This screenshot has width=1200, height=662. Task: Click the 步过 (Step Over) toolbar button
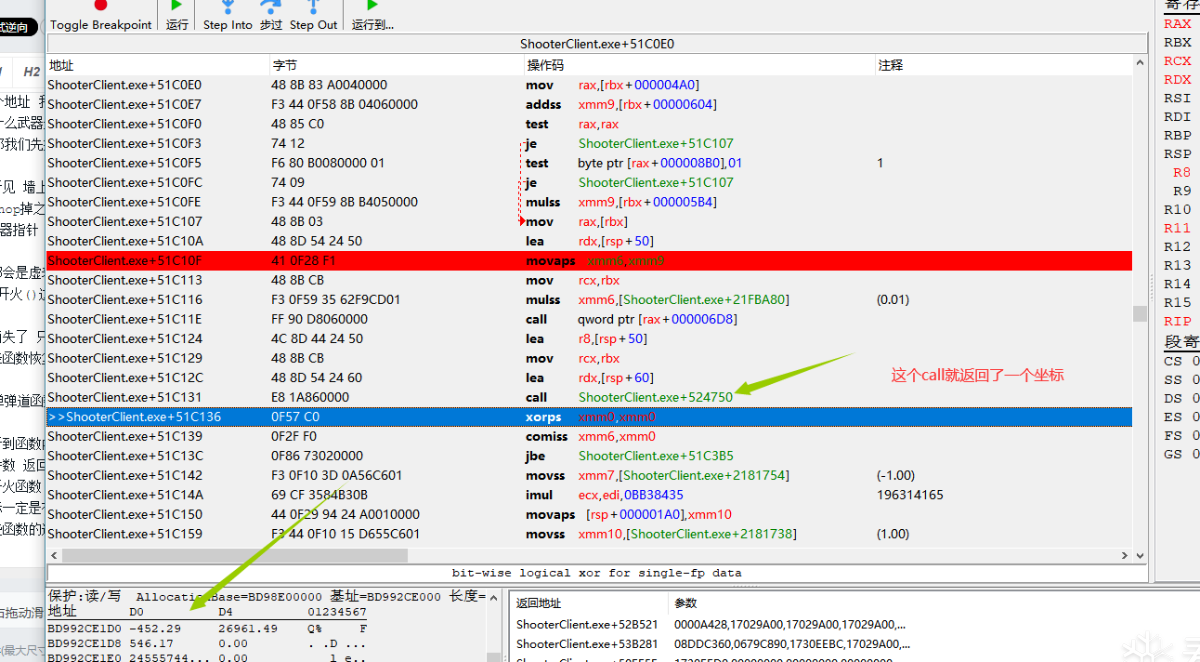[x=270, y=15]
